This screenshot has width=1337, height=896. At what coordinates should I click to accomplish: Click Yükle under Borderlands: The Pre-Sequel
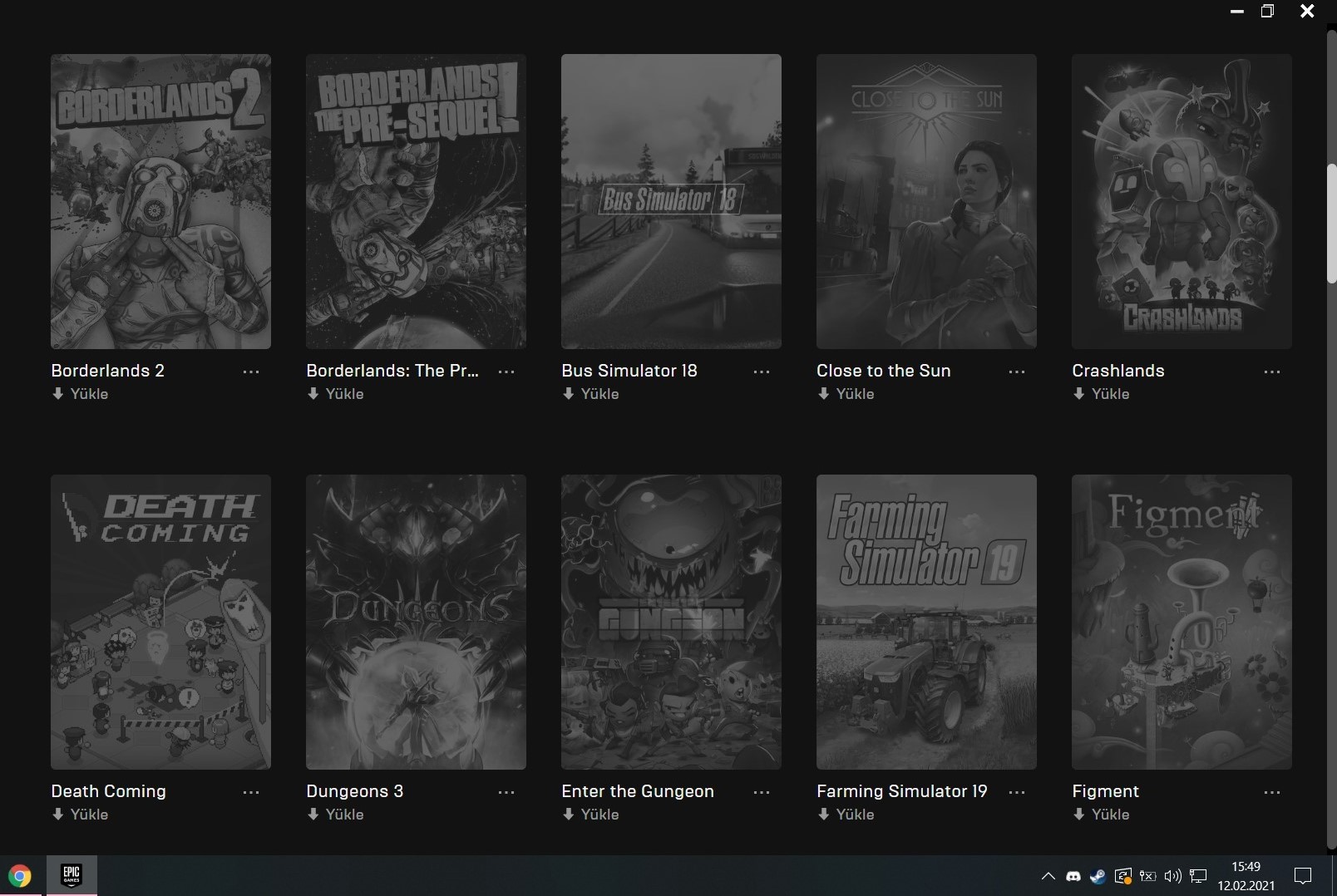335,394
